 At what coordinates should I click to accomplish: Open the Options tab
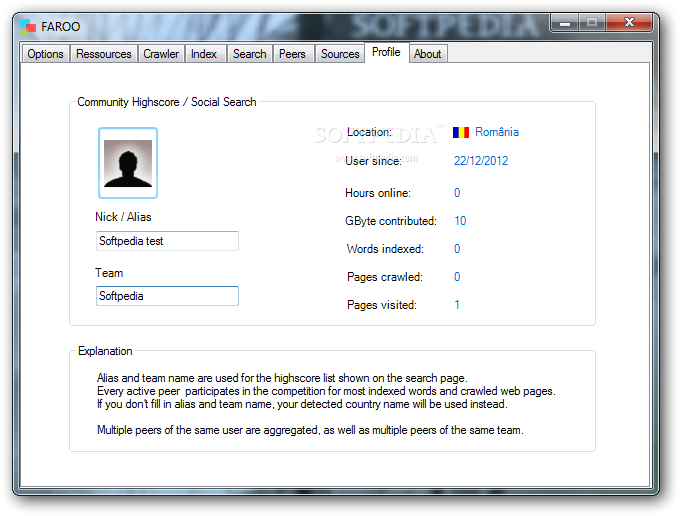[46, 54]
